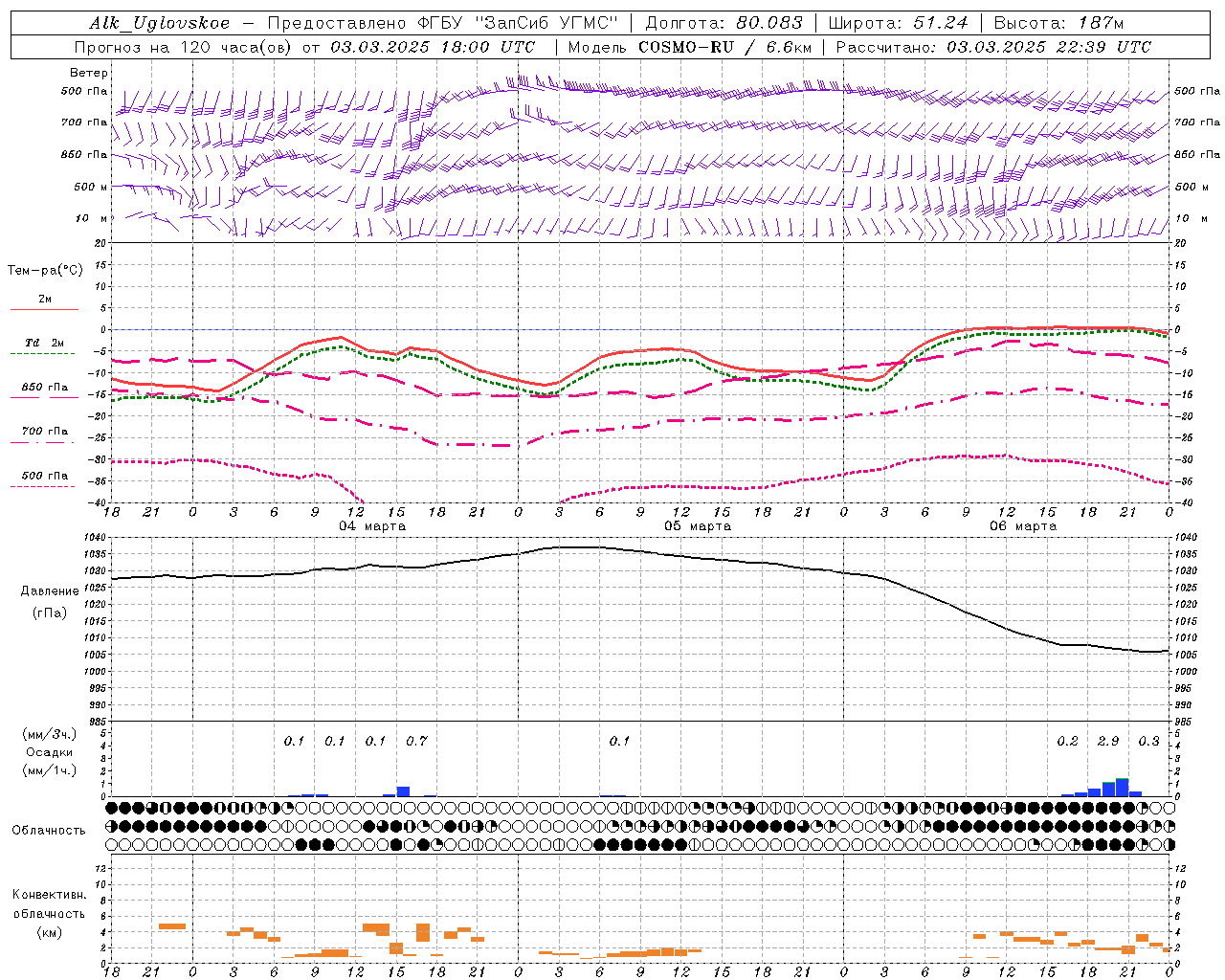Click the 850 гПа temperature legend label

[x=45, y=388]
